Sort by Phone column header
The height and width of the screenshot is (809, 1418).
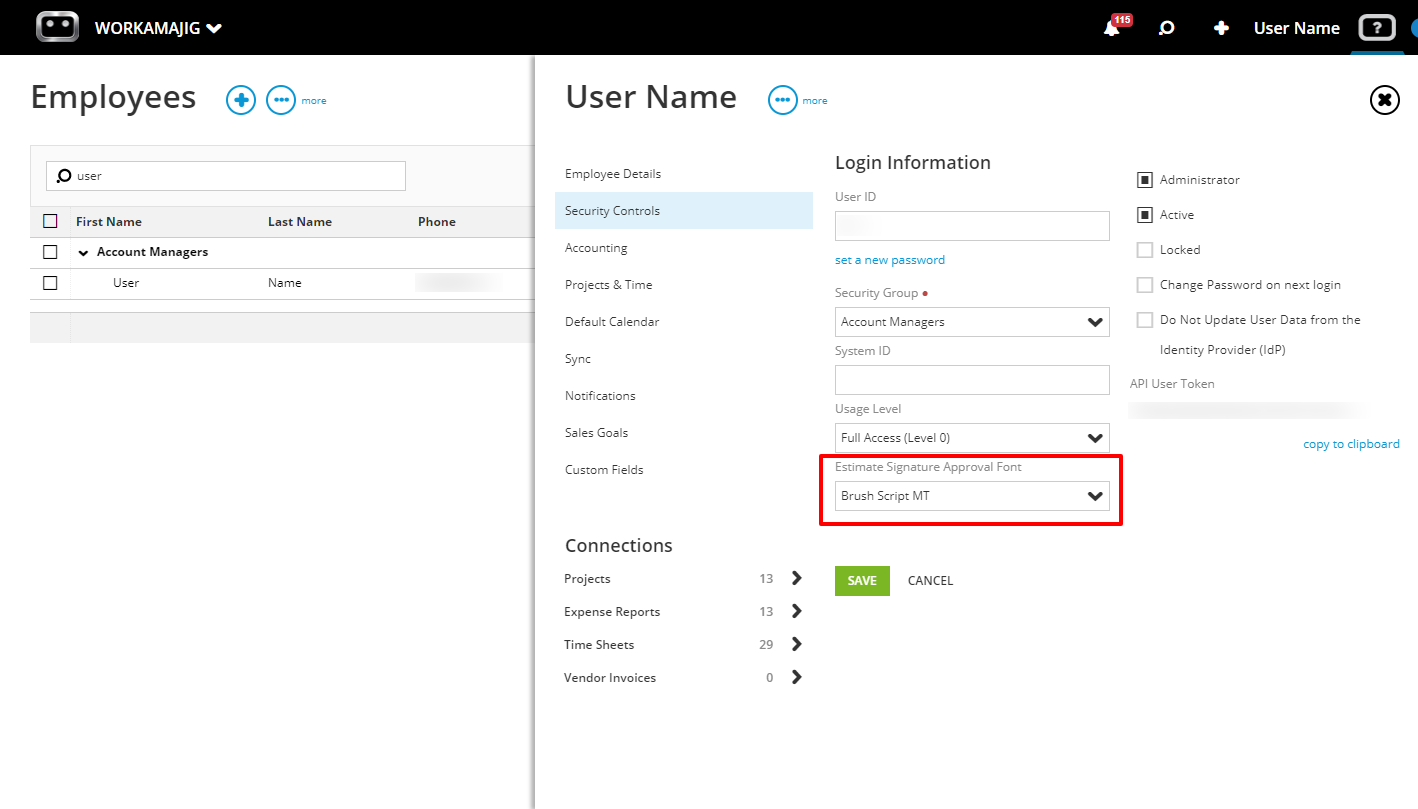(437, 222)
